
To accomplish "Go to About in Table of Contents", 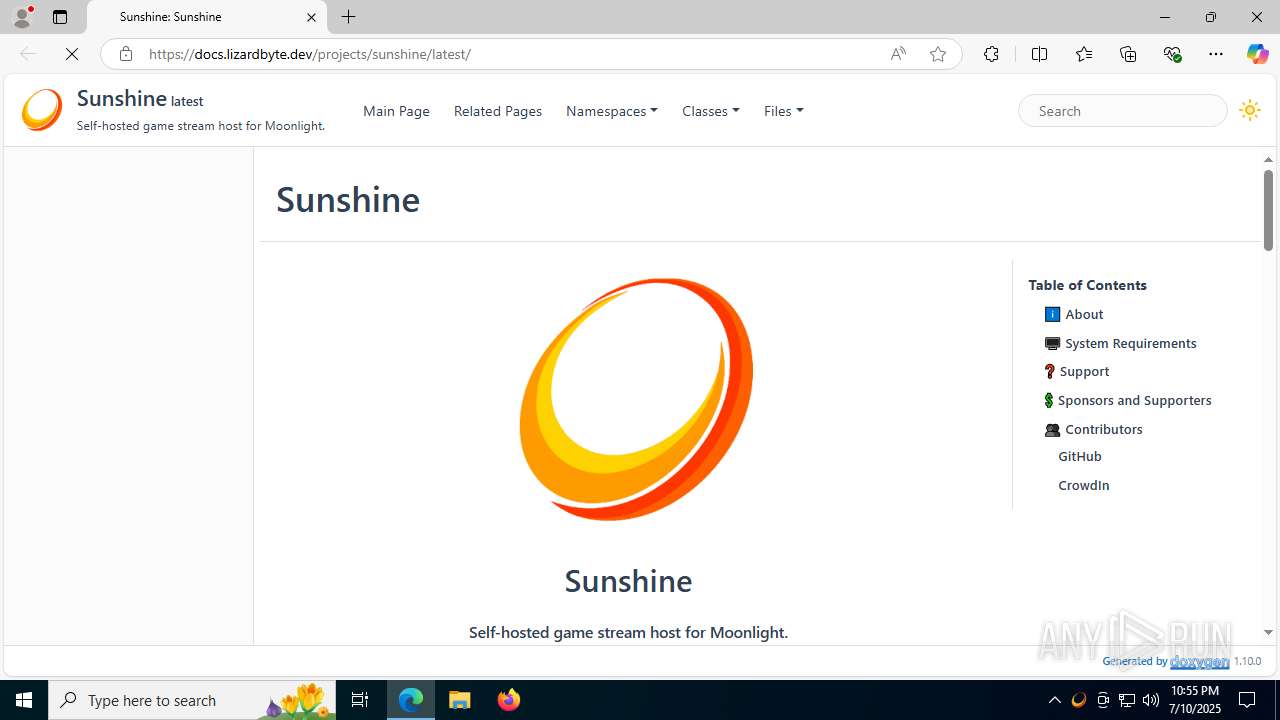I will click(1084, 314).
